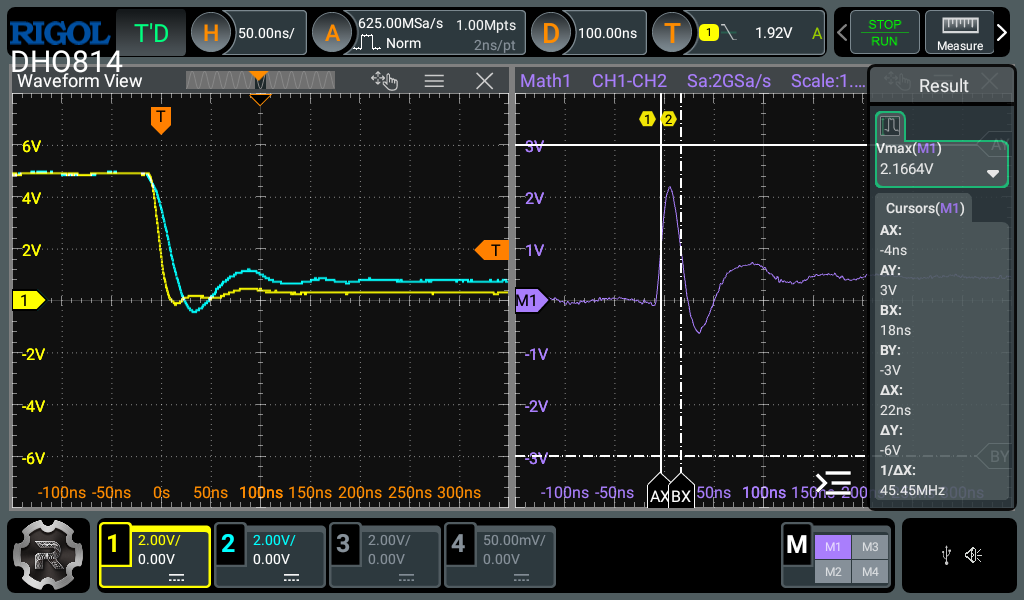Open the trigger T settings
This screenshot has height=600, width=1024.
click(673, 33)
